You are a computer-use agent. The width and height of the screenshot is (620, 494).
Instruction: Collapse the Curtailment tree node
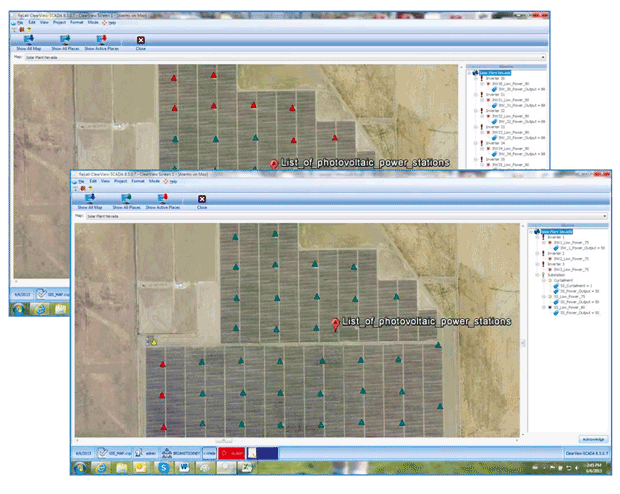pos(544,280)
